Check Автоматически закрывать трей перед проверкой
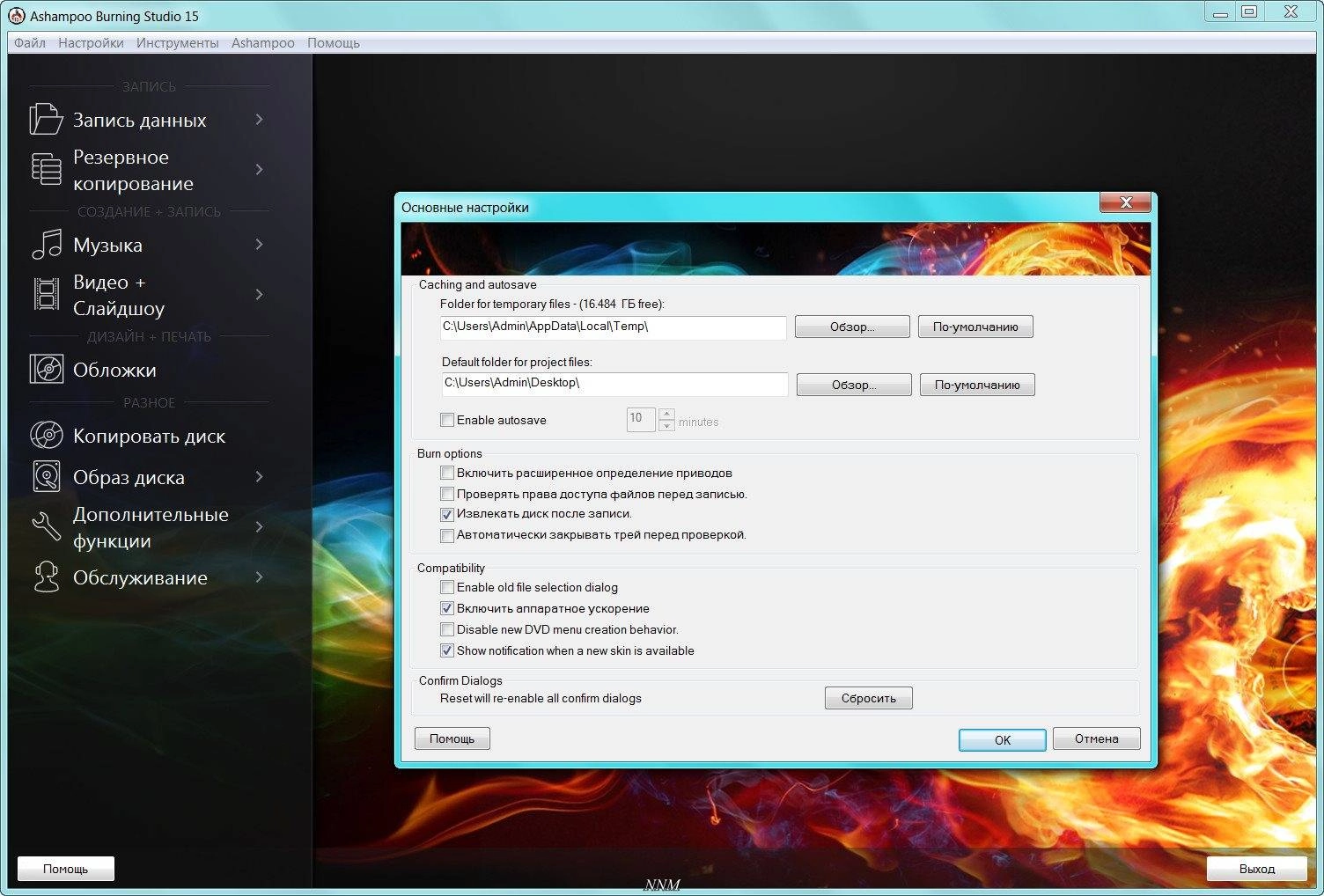Screen dimensions: 1324x896 tap(447, 535)
